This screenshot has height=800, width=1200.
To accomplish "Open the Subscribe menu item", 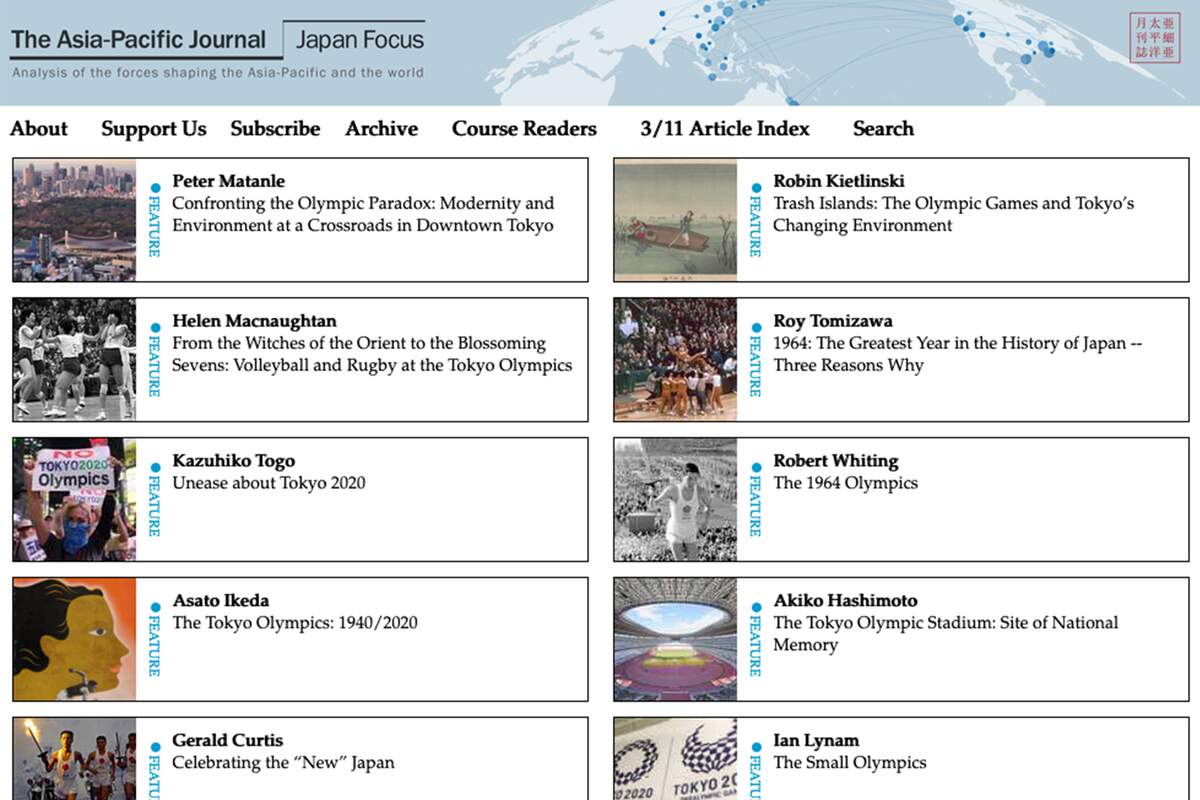I will (275, 128).
